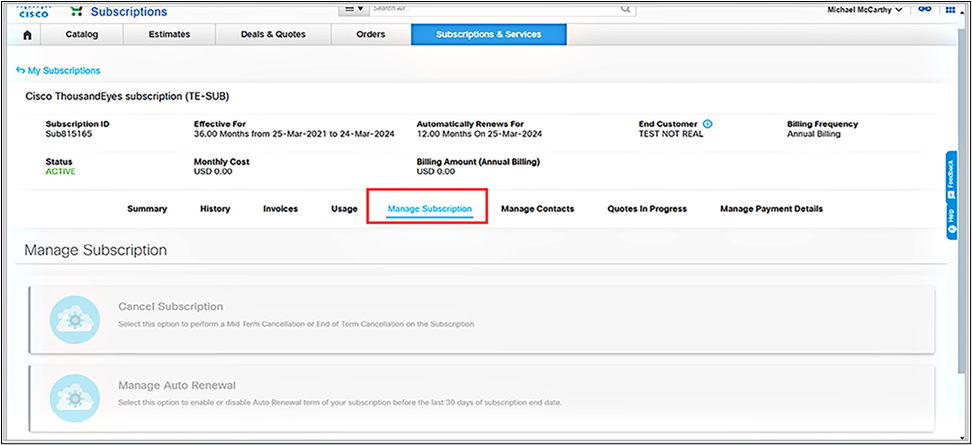Select the Subscriptions & Services tab
Screen dimensions: 972x445
(488, 35)
